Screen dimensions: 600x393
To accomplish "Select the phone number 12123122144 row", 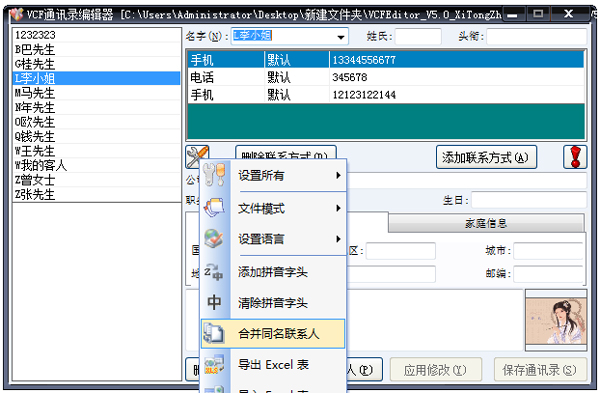I will [x=386, y=95].
